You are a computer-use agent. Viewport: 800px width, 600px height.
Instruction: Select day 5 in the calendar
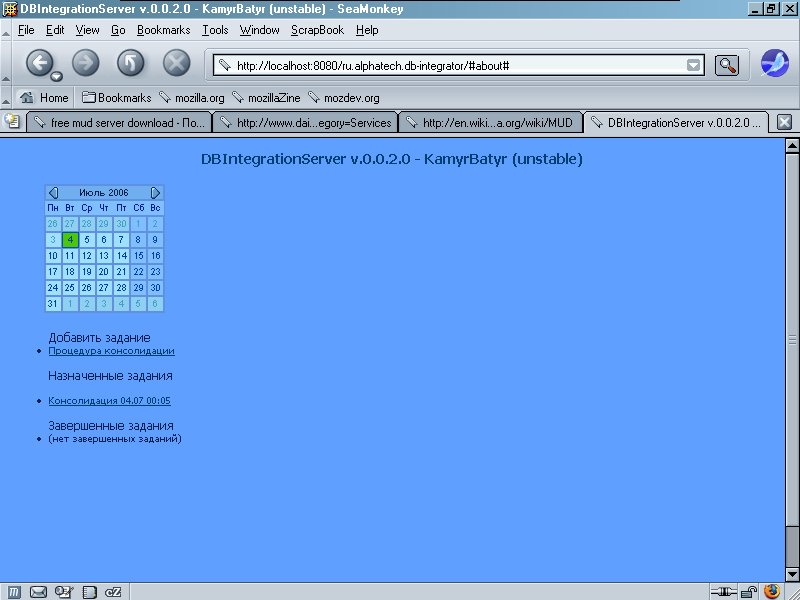pyautogui.click(x=87, y=240)
